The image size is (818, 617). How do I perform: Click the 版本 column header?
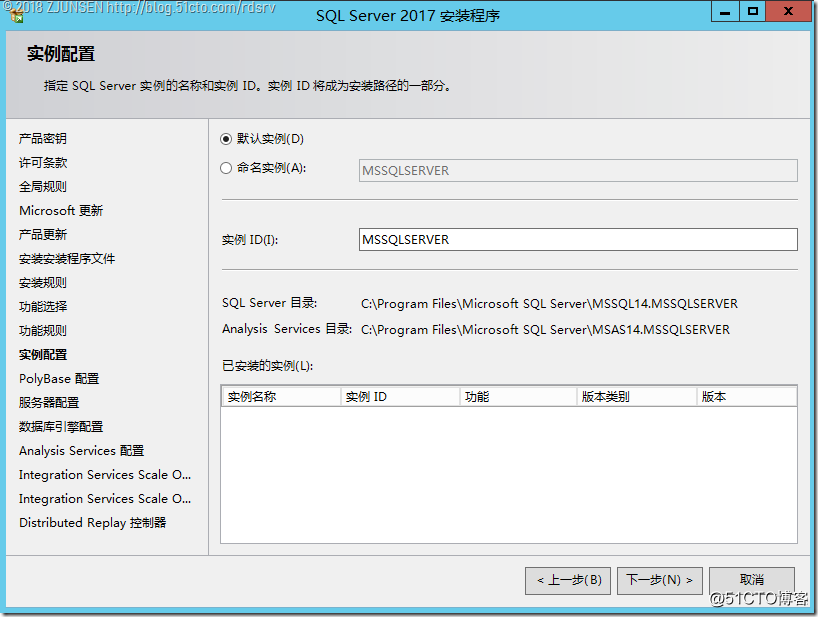coord(747,397)
